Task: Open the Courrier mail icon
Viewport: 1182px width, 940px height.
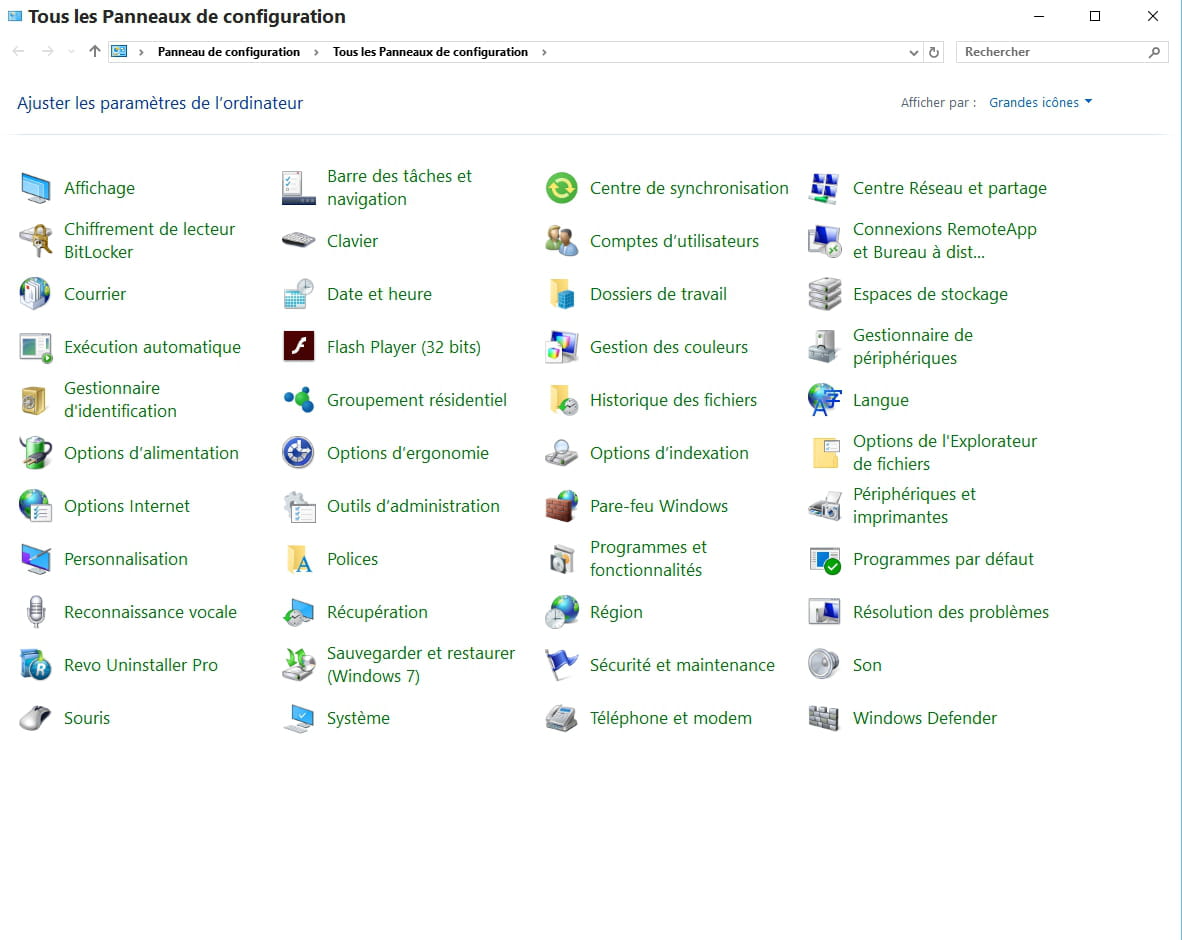Action: tap(35, 294)
